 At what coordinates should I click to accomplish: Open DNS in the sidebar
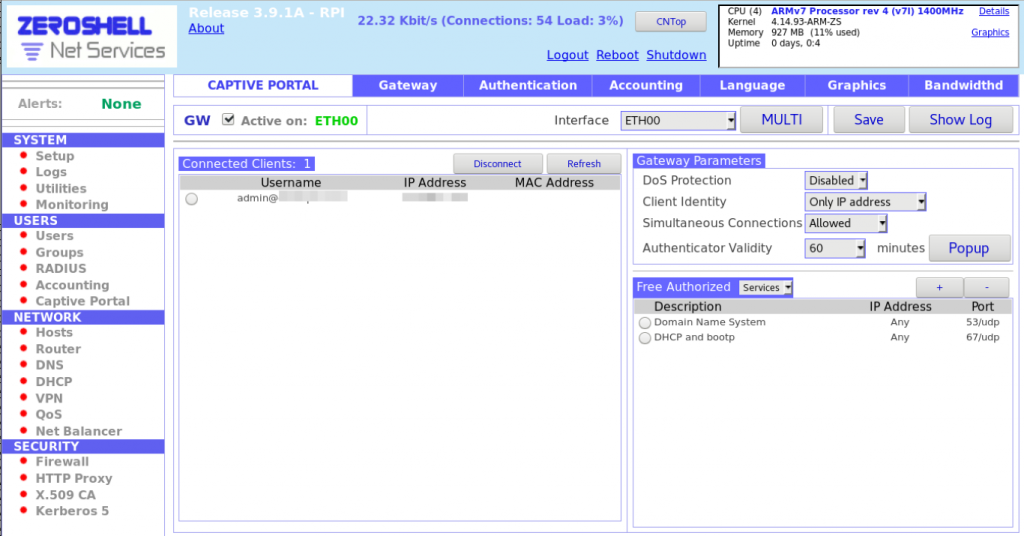tap(50, 365)
